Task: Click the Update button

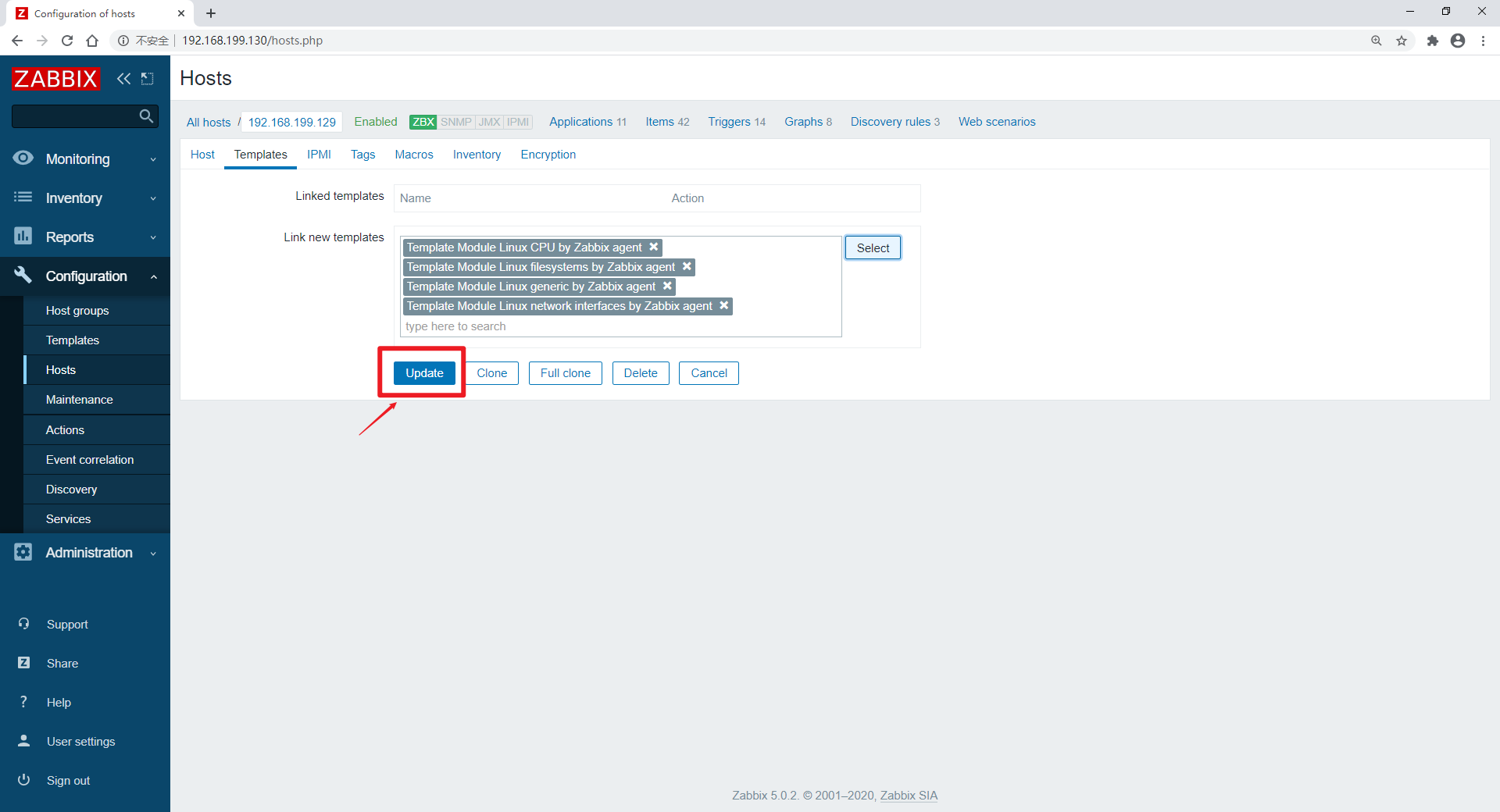Action: (x=424, y=373)
